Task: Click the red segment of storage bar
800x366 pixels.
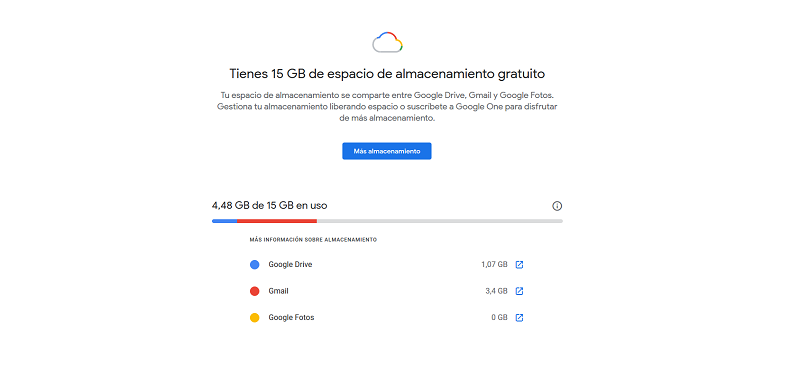Action: 277,221
